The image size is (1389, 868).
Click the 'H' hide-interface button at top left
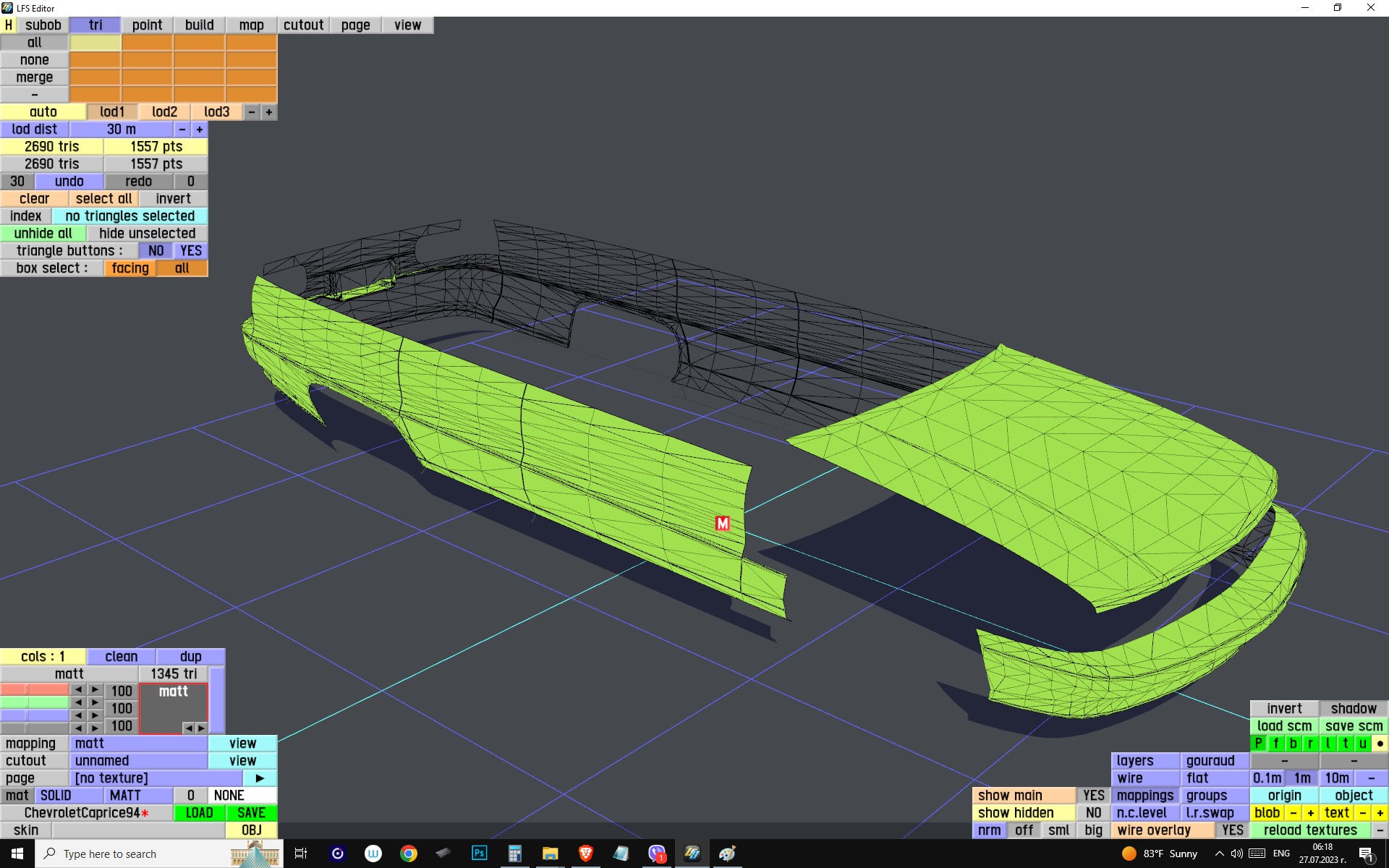9,25
